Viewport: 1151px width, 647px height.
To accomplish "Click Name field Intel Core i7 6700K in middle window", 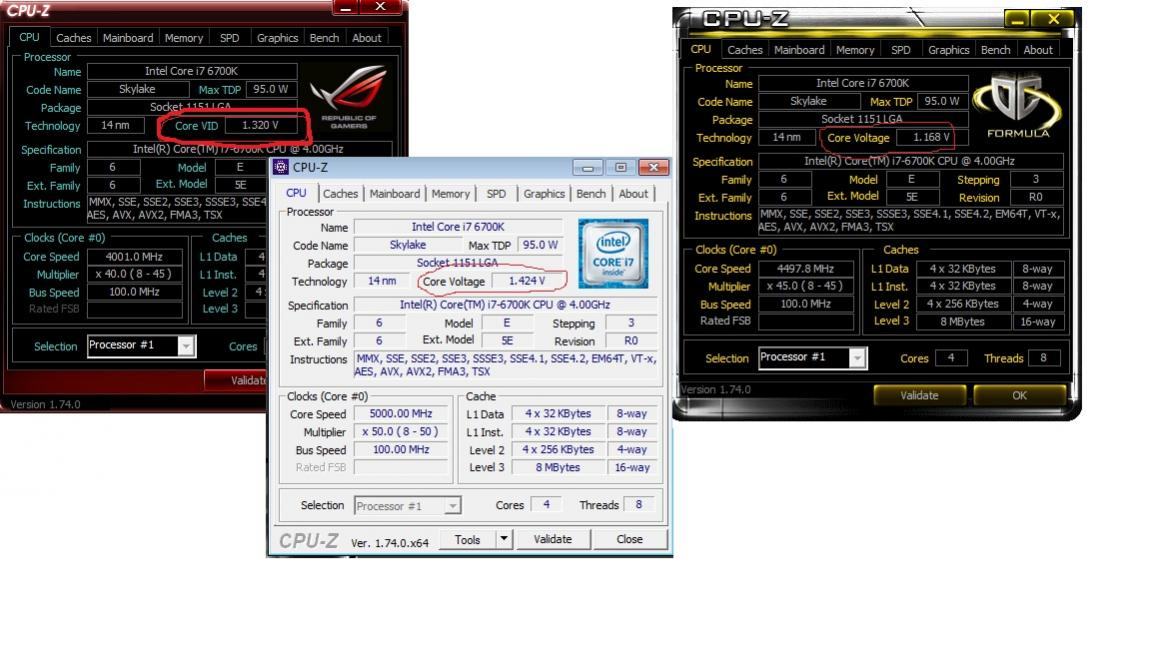I will [x=458, y=227].
